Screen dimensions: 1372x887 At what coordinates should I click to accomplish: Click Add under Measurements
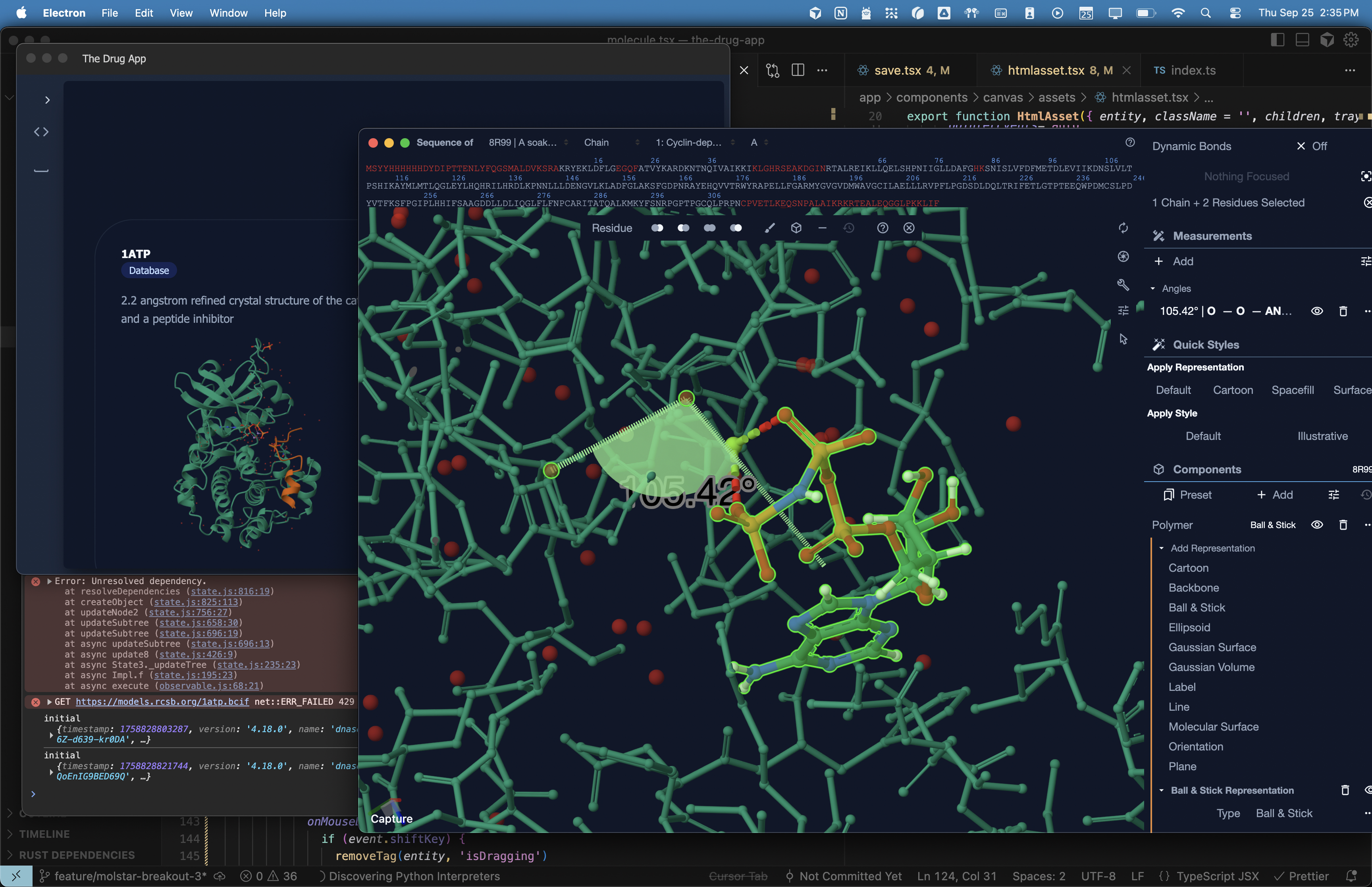(x=1174, y=262)
